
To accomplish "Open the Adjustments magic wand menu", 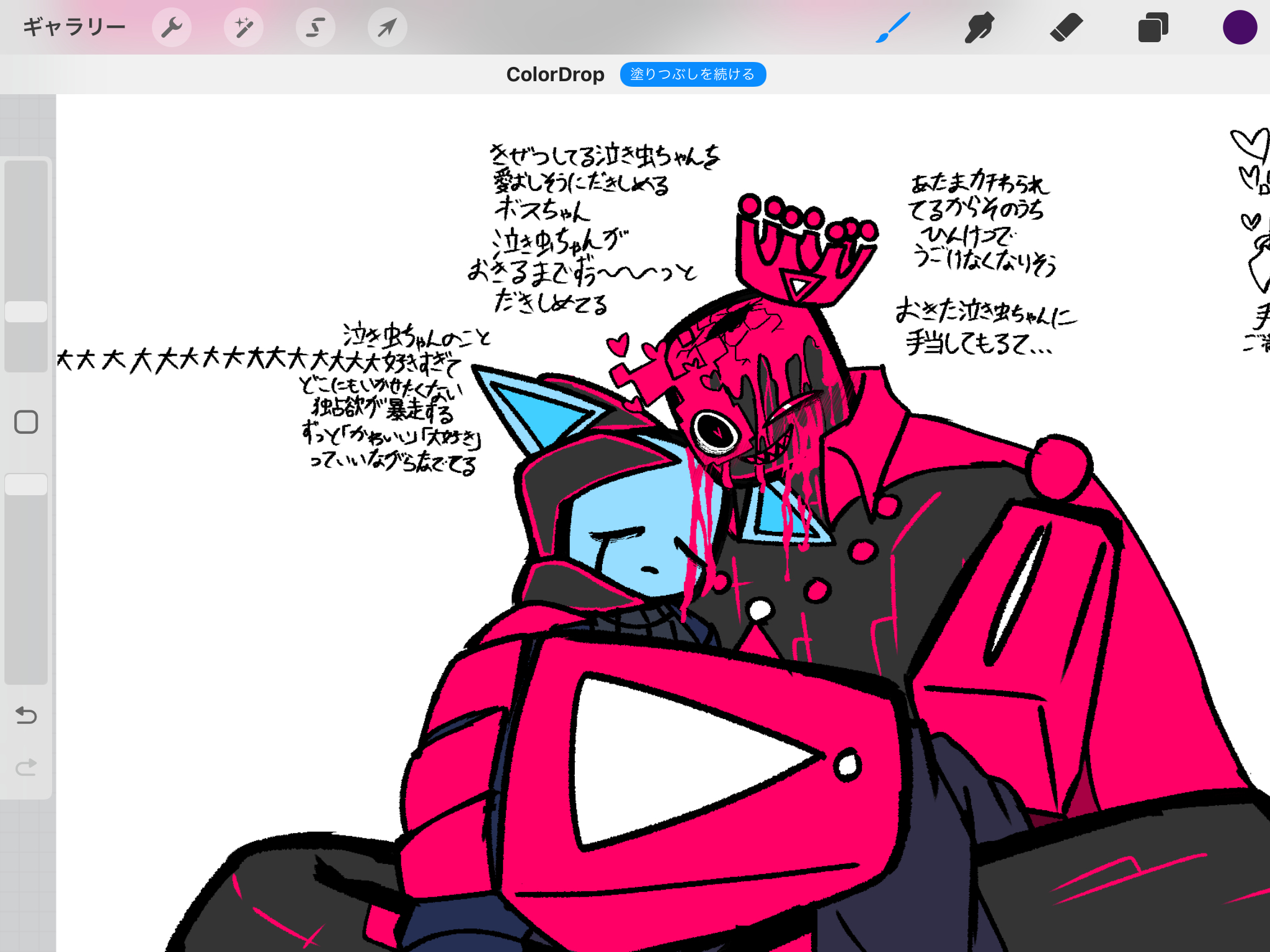I will (244, 27).
